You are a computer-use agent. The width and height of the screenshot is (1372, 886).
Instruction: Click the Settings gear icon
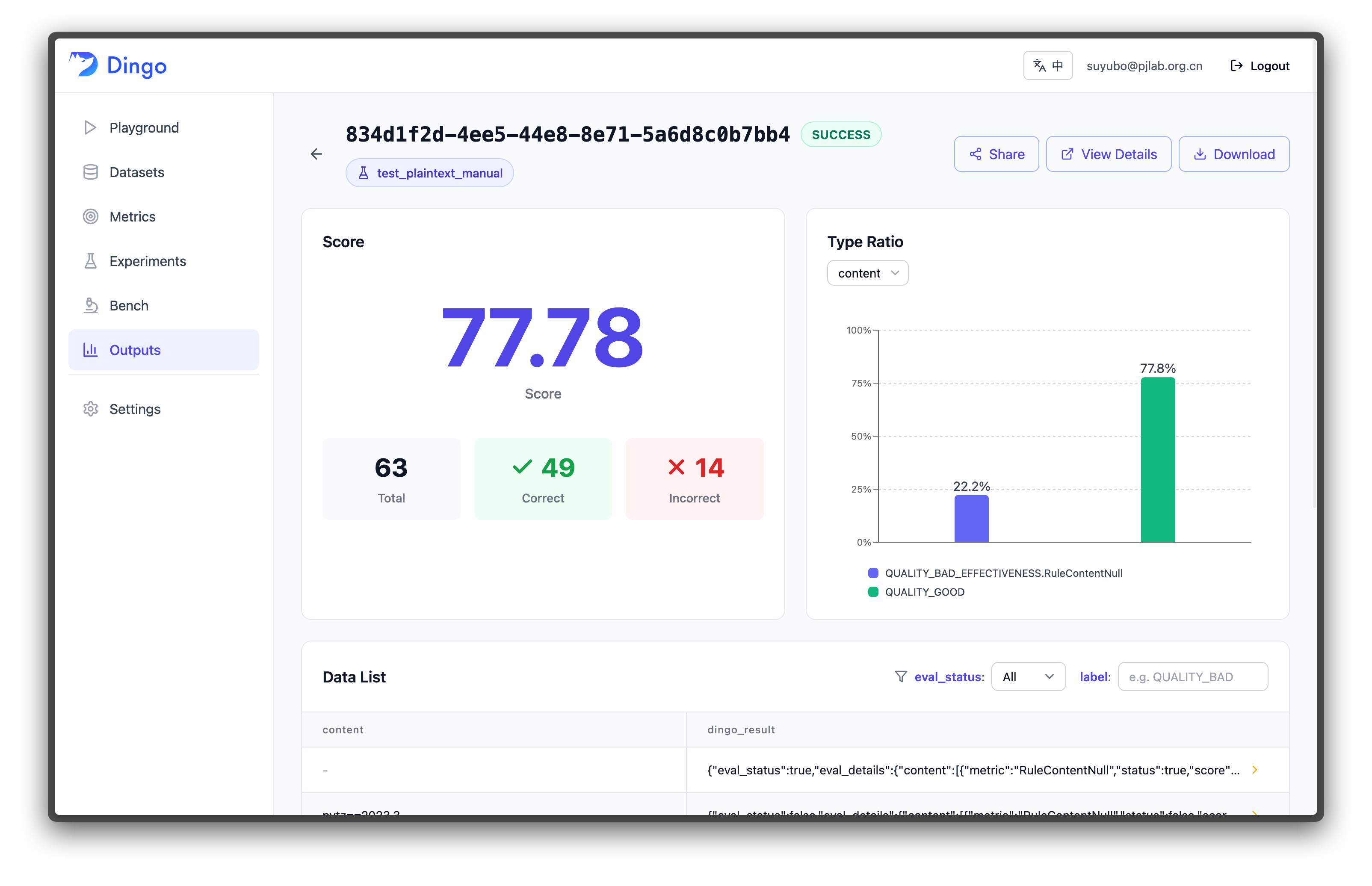coord(90,409)
